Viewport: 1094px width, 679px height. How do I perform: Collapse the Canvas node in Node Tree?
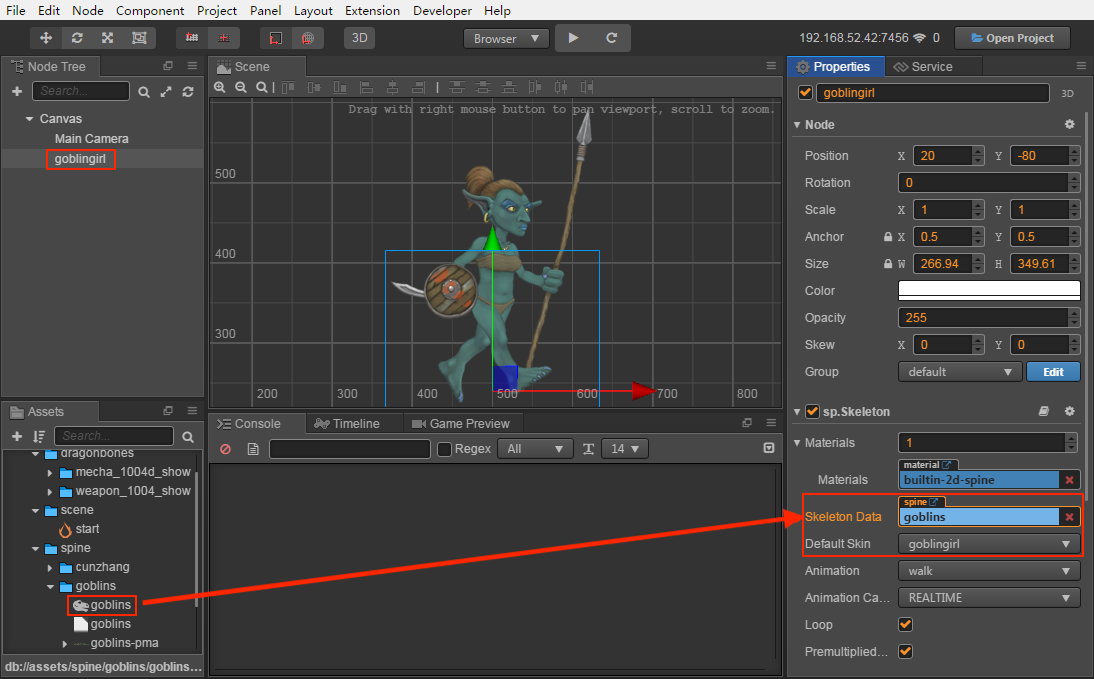pos(29,119)
